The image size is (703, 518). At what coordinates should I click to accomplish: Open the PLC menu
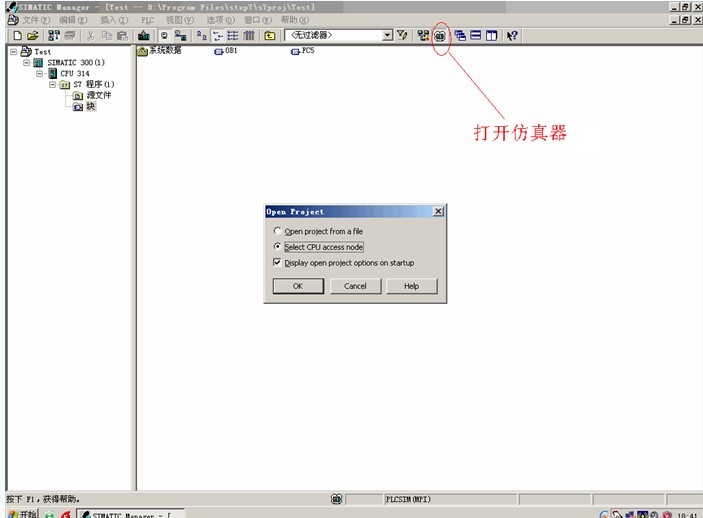148,20
